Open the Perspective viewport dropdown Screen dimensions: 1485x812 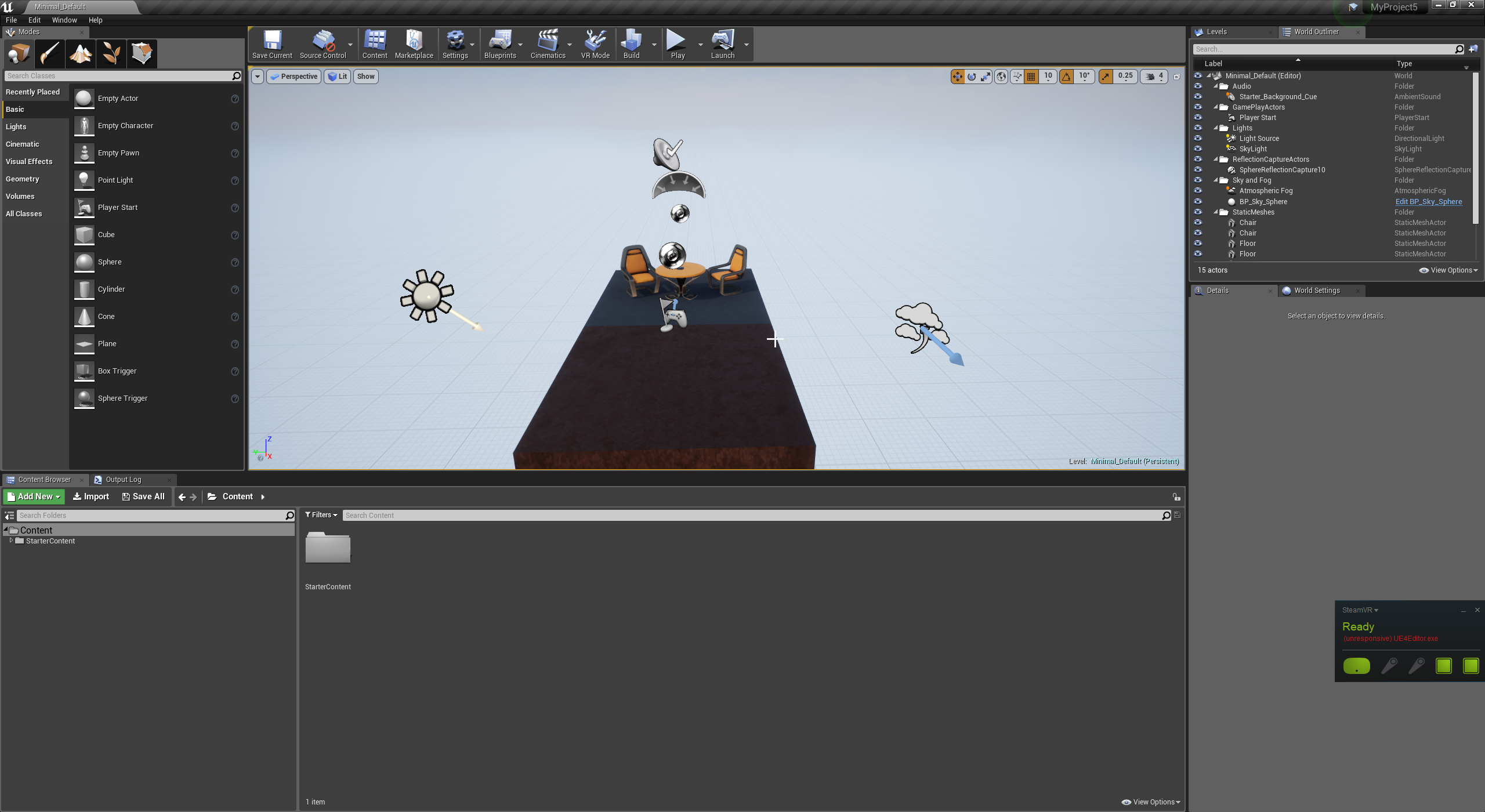click(x=294, y=76)
